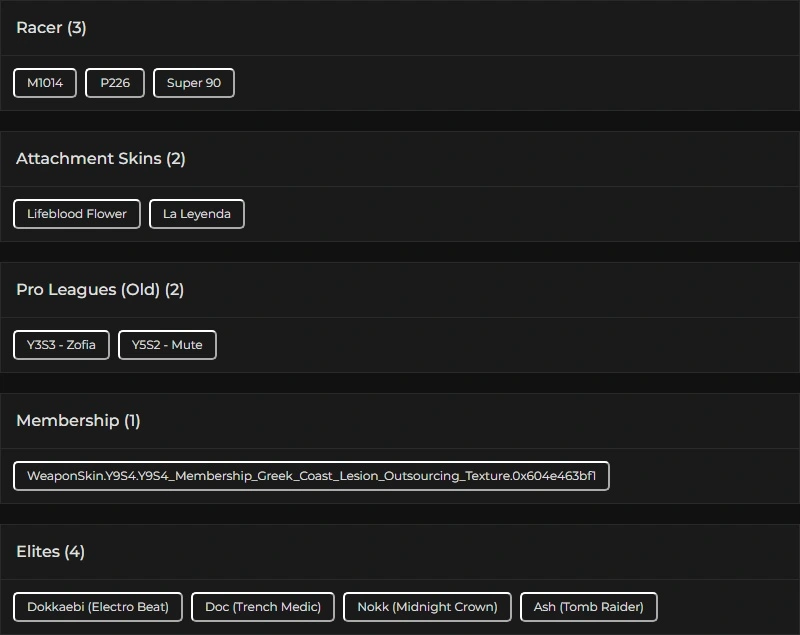This screenshot has width=800, height=635.
Task: Click the M1014 racer skin tag
Action: coord(45,83)
